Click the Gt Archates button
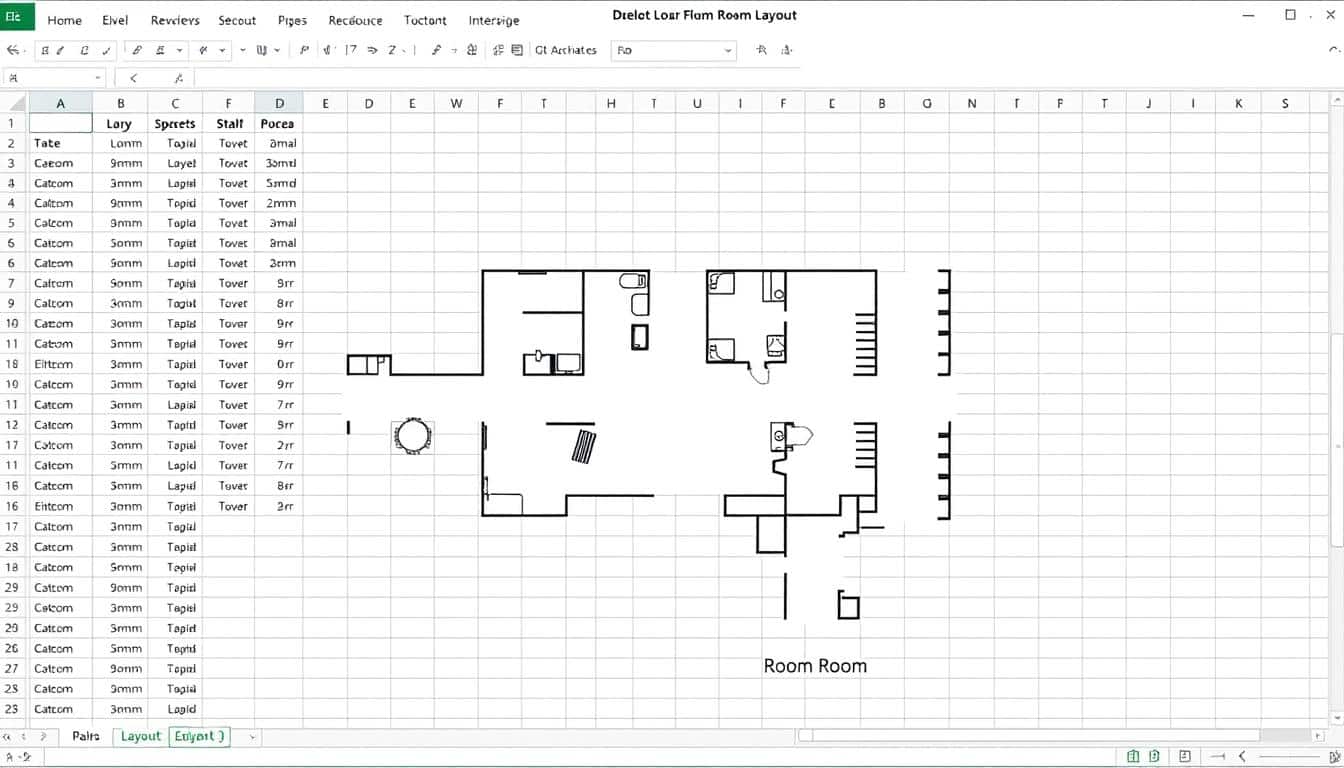Image resolution: width=1344 pixels, height=768 pixels. click(x=566, y=50)
